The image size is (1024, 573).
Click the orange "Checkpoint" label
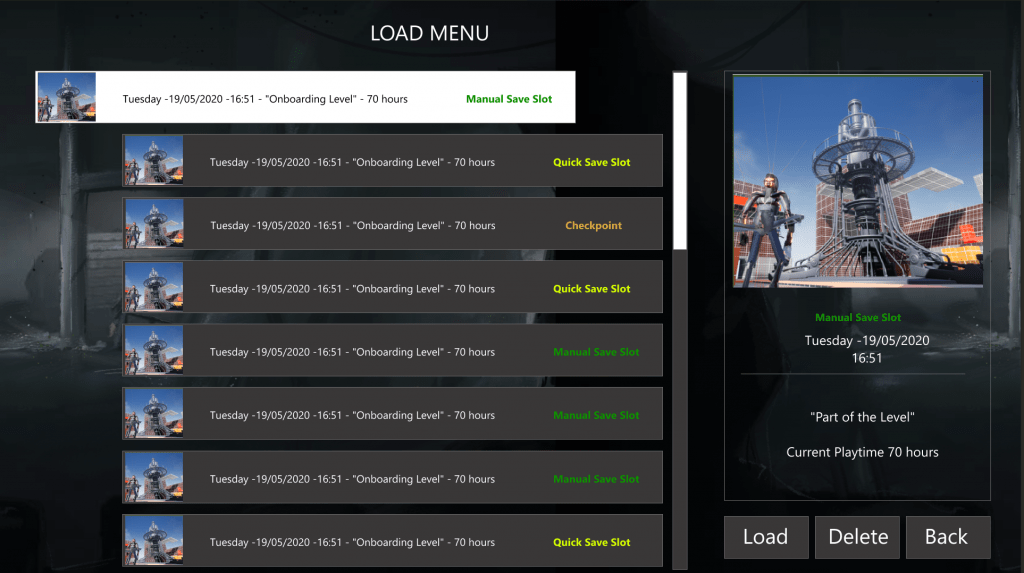593,225
